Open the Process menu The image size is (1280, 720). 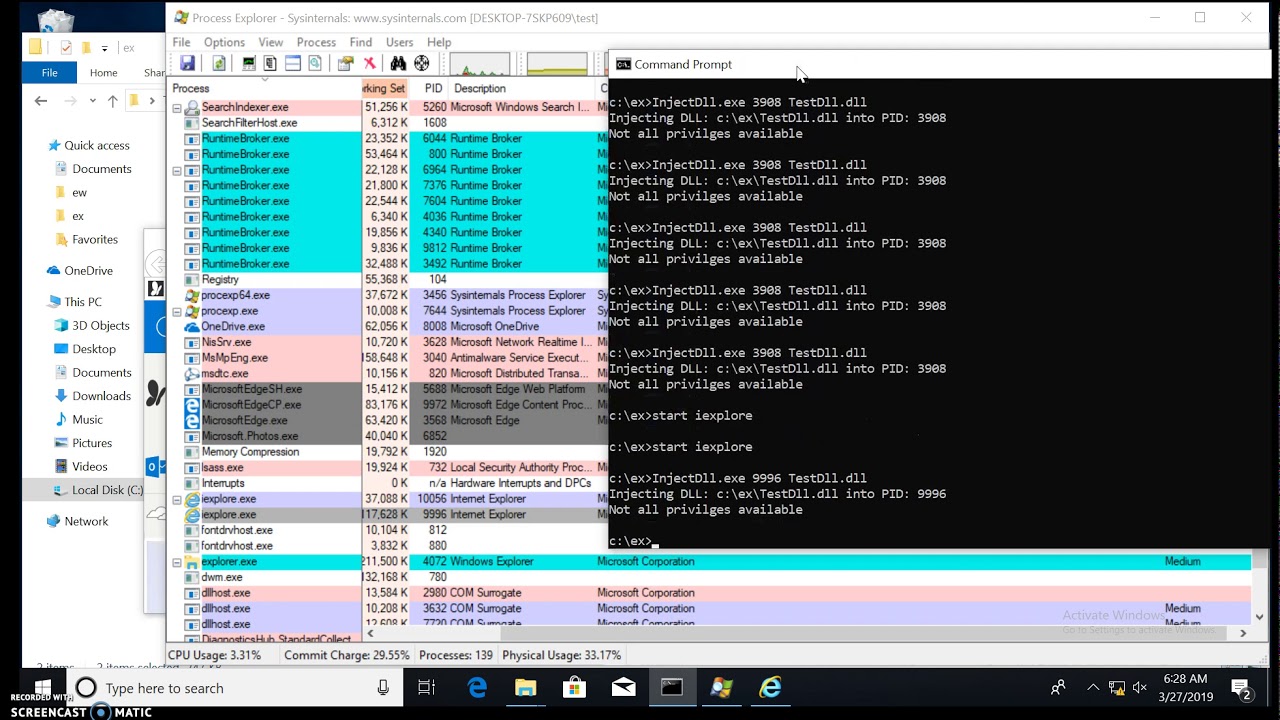[316, 42]
